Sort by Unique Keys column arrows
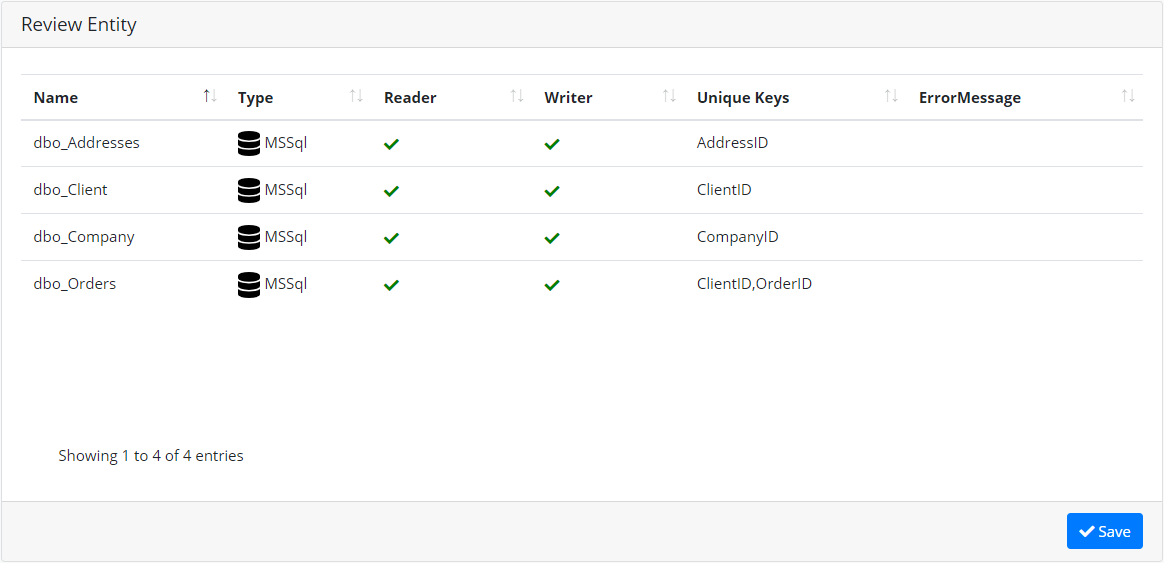The image size is (1164, 563). 892,96
